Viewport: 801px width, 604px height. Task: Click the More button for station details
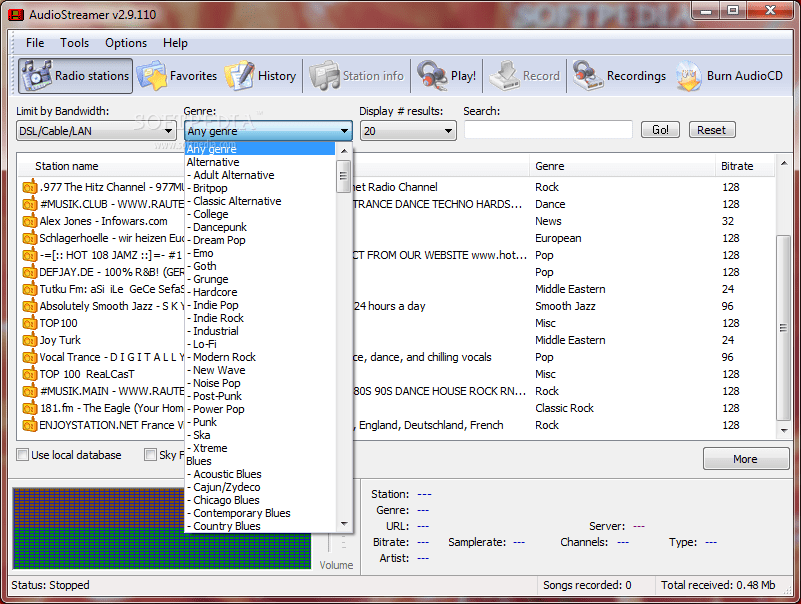745,458
